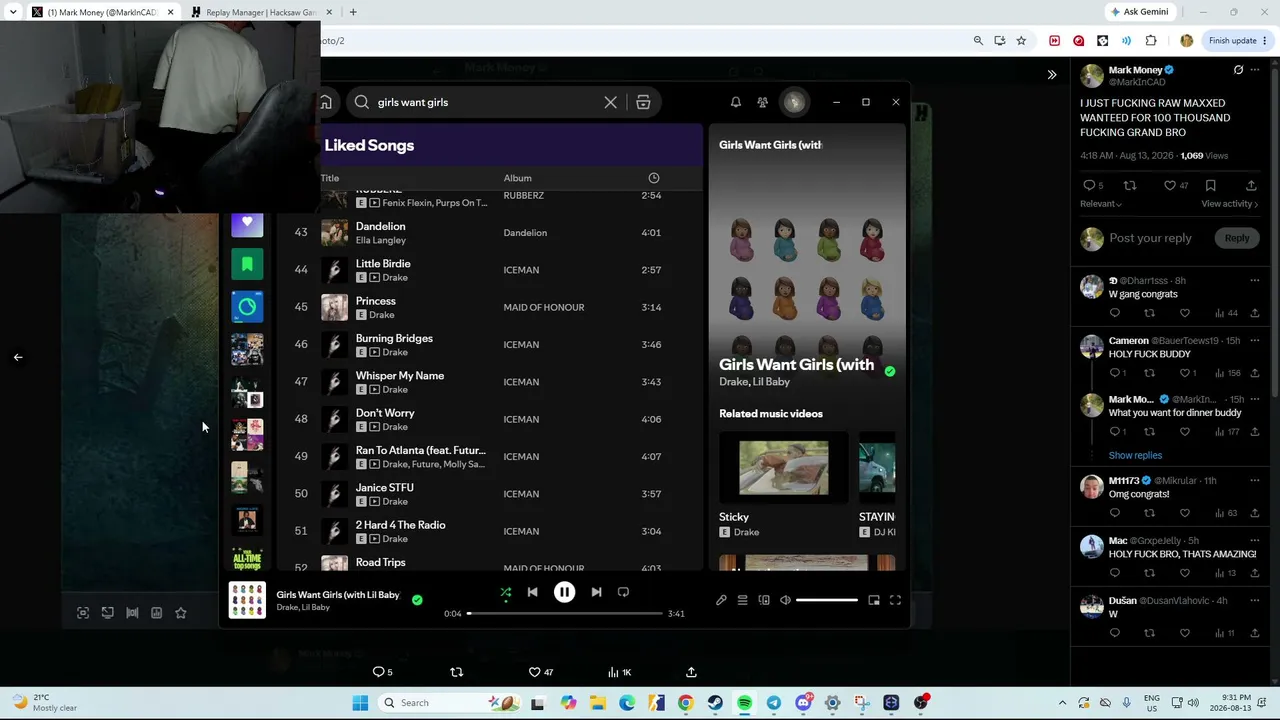The width and height of the screenshot is (1280, 720).
Task: Expand Show replies
Action: (1135, 455)
